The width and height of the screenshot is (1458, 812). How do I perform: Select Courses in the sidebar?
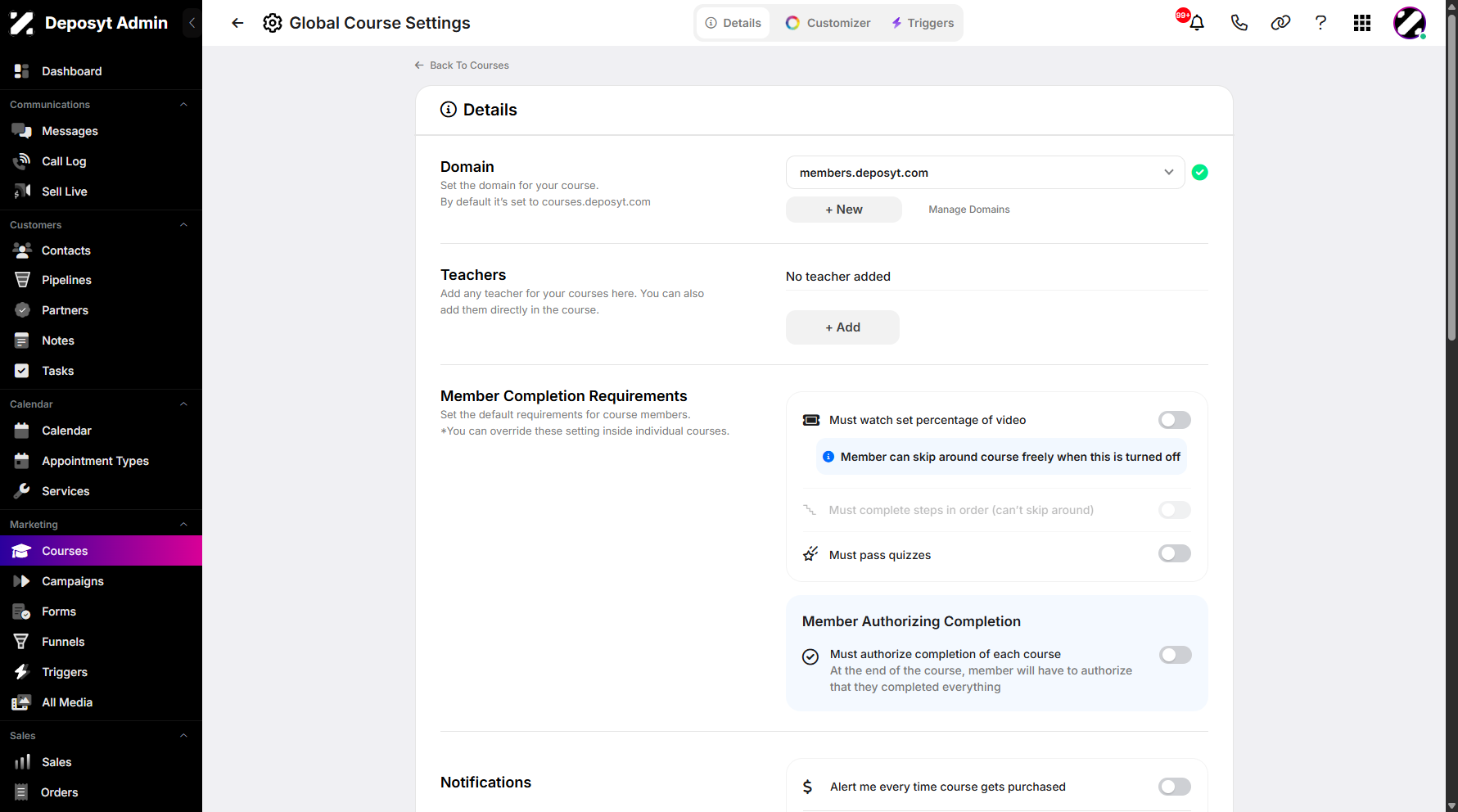101,551
